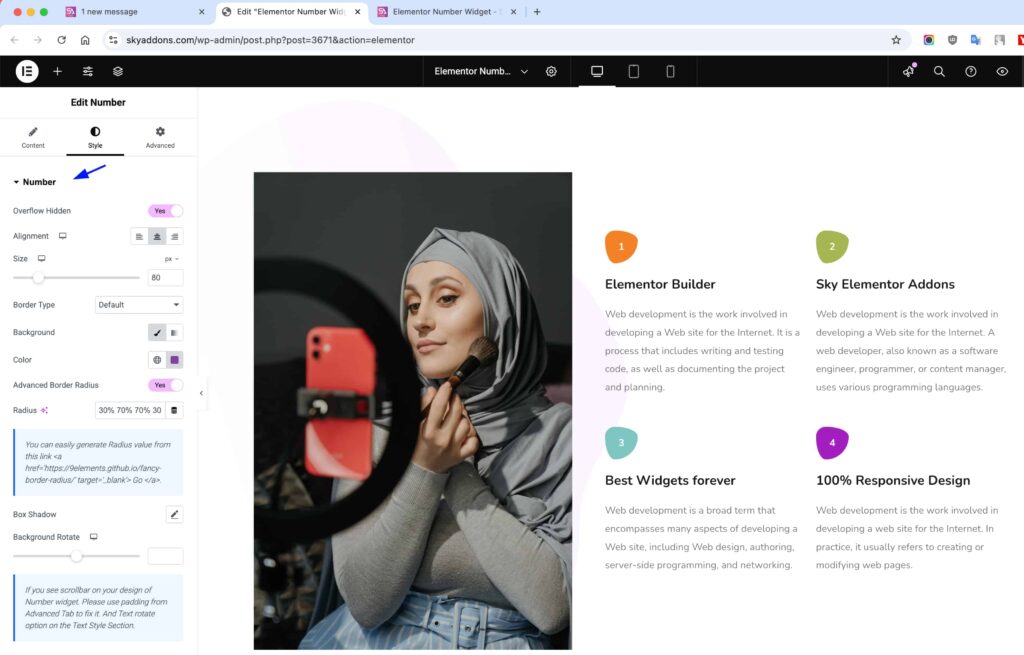The width and height of the screenshot is (1024, 655).
Task: Select gradient background type icon
Action: (174, 332)
